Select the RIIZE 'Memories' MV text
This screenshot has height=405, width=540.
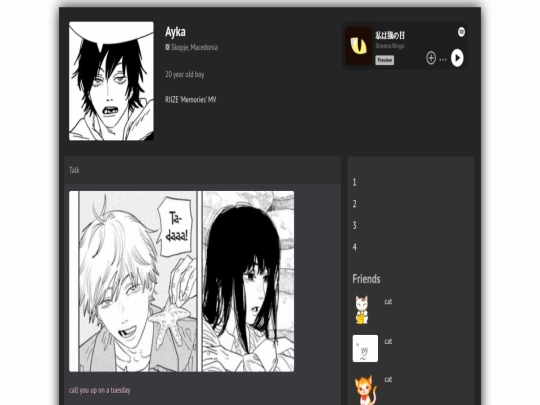(190, 100)
